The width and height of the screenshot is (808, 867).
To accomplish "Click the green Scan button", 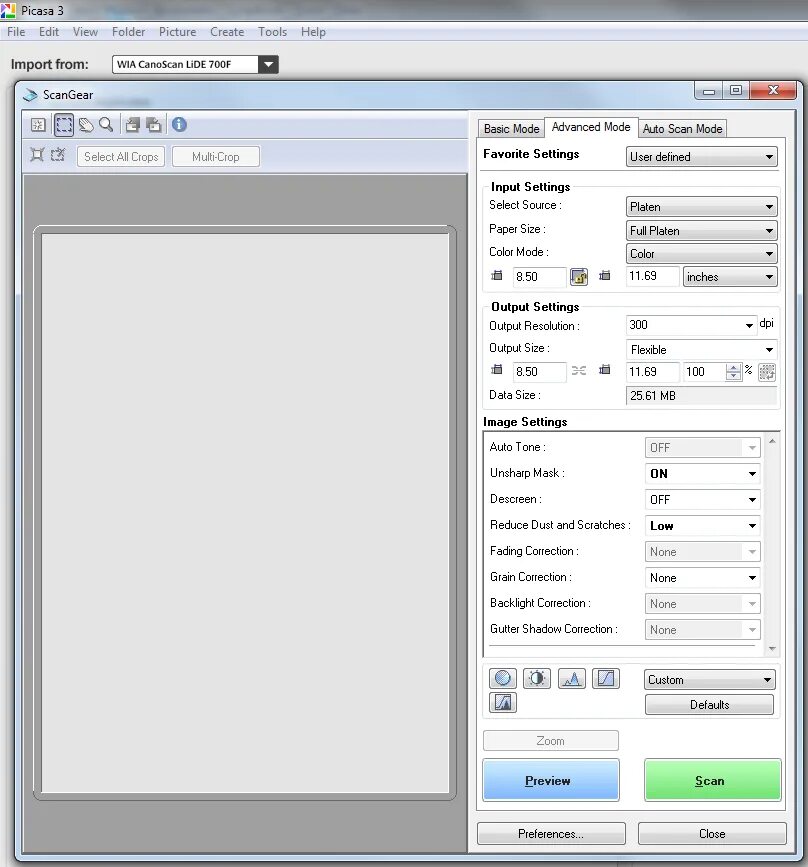I will (x=712, y=780).
